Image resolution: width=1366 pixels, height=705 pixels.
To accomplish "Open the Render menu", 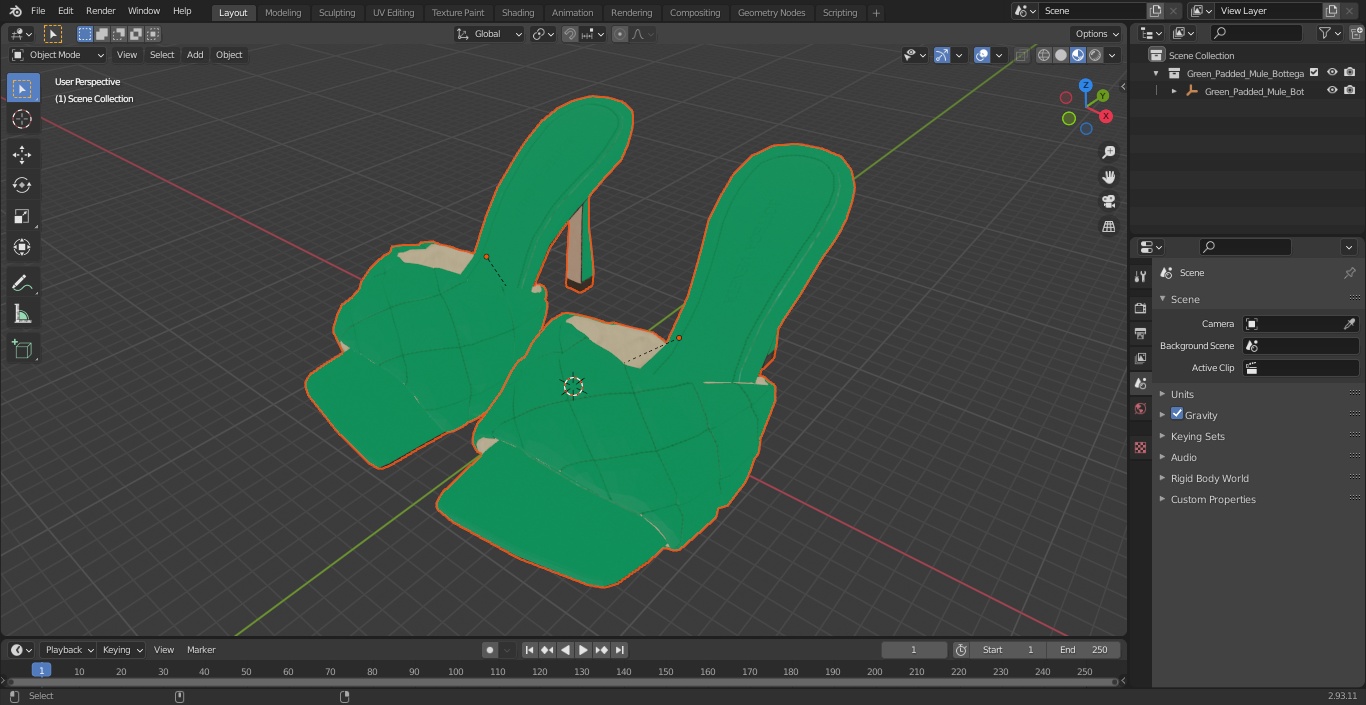I will tap(100, 11).
